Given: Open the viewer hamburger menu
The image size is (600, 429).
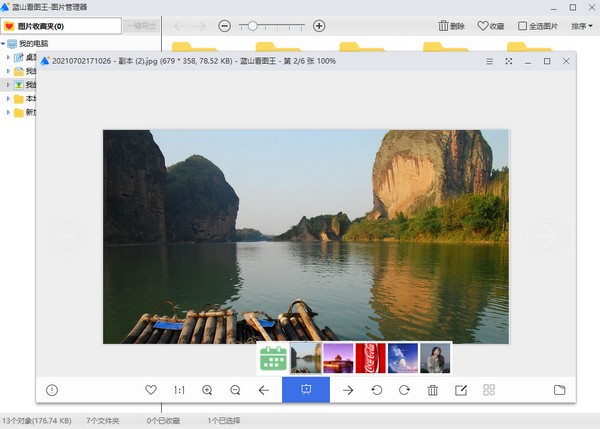Looking at the screenshot, I should (489, 61).
